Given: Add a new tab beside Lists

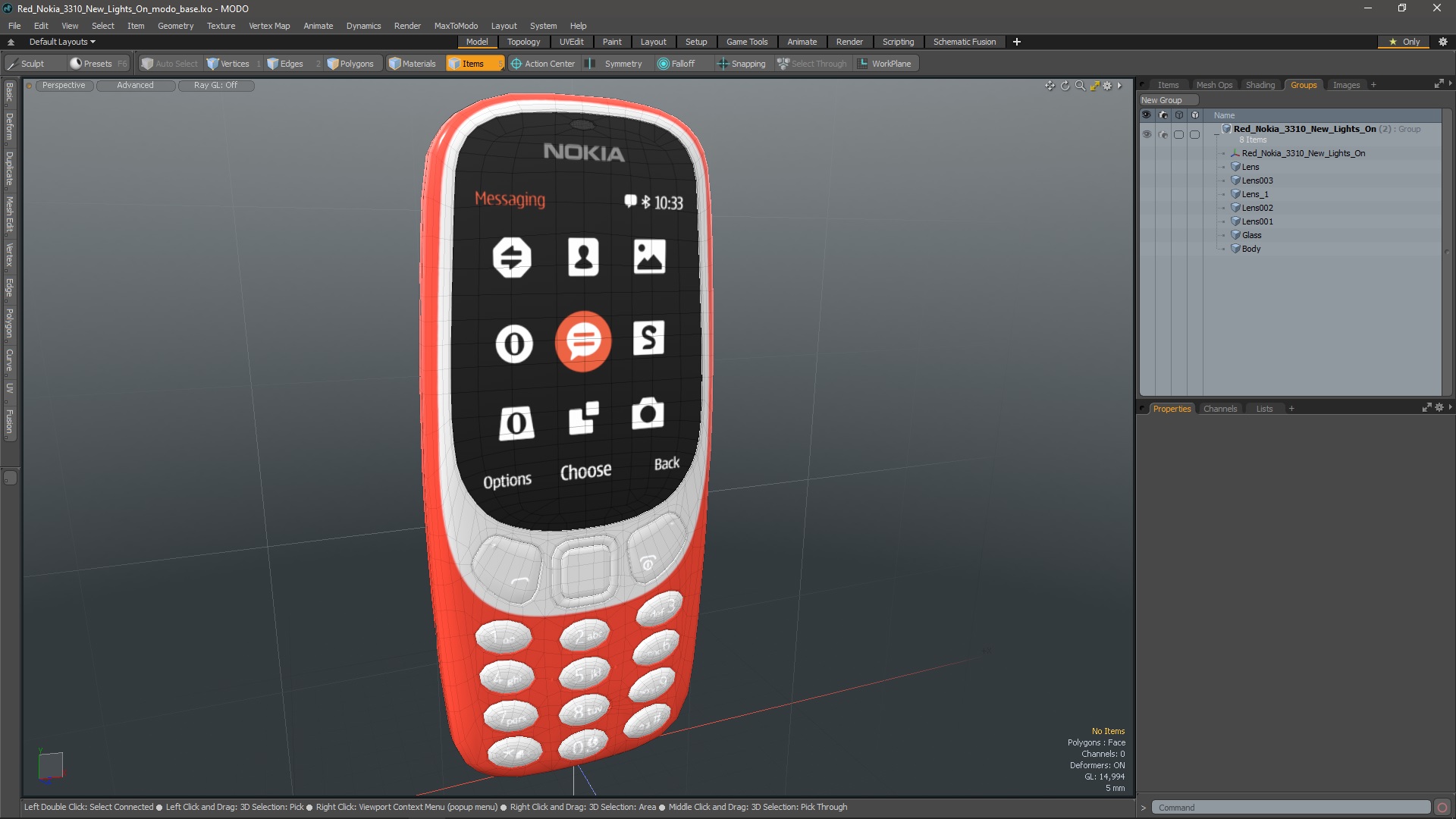Looking at the screenshot, I should click(x=1291, y=409).
